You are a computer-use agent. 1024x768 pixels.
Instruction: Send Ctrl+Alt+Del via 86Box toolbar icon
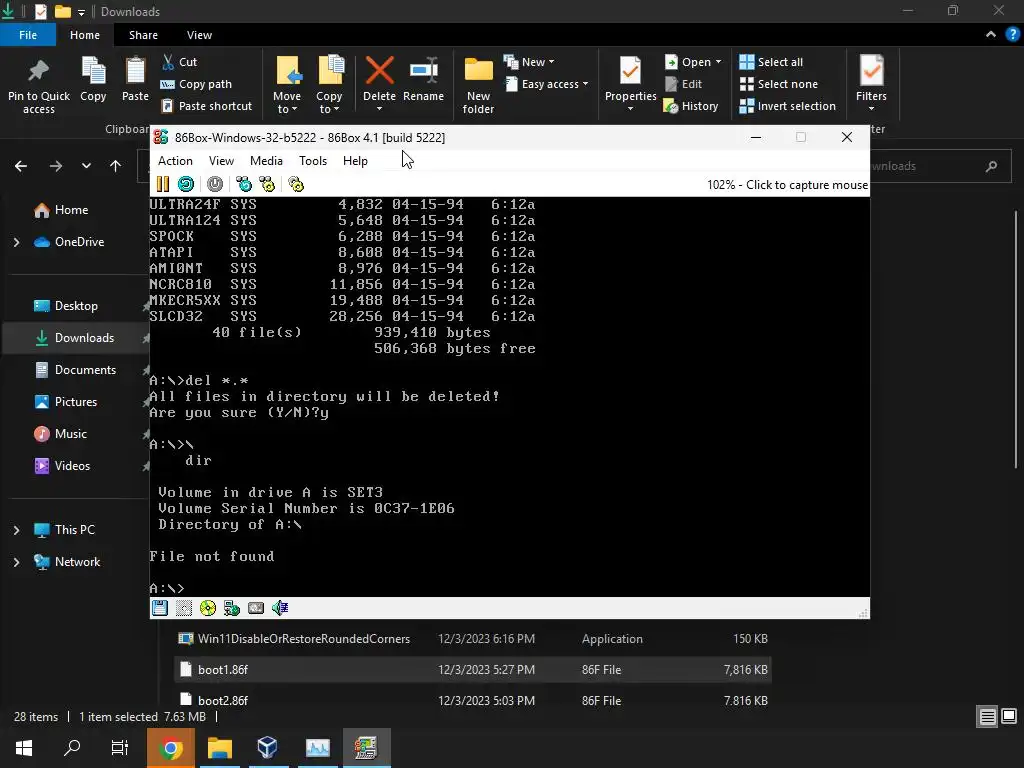[244, 184]
